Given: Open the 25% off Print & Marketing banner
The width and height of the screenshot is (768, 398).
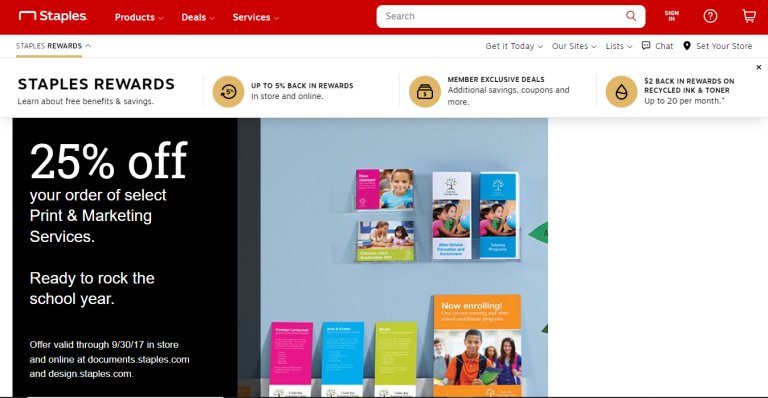Looking at the screenshot, I should coord(280,258).
